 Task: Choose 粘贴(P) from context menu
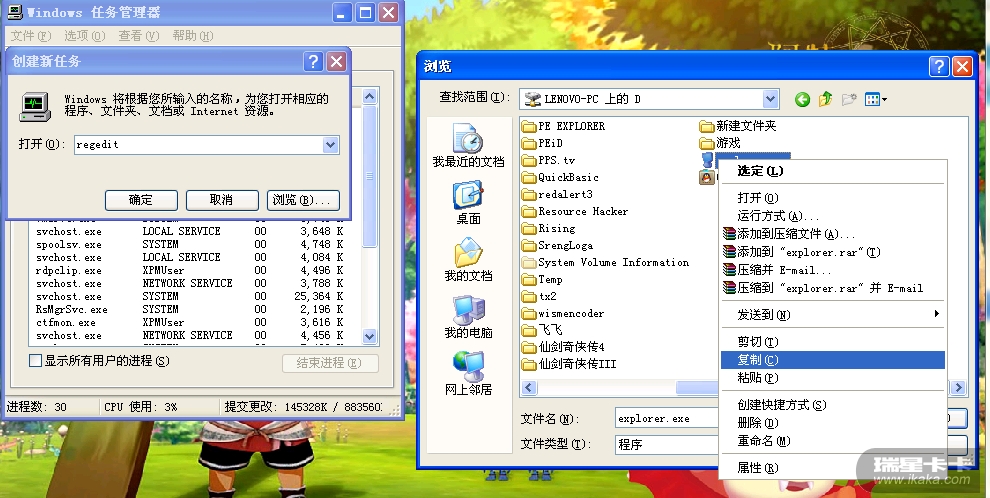click(832, 378)
